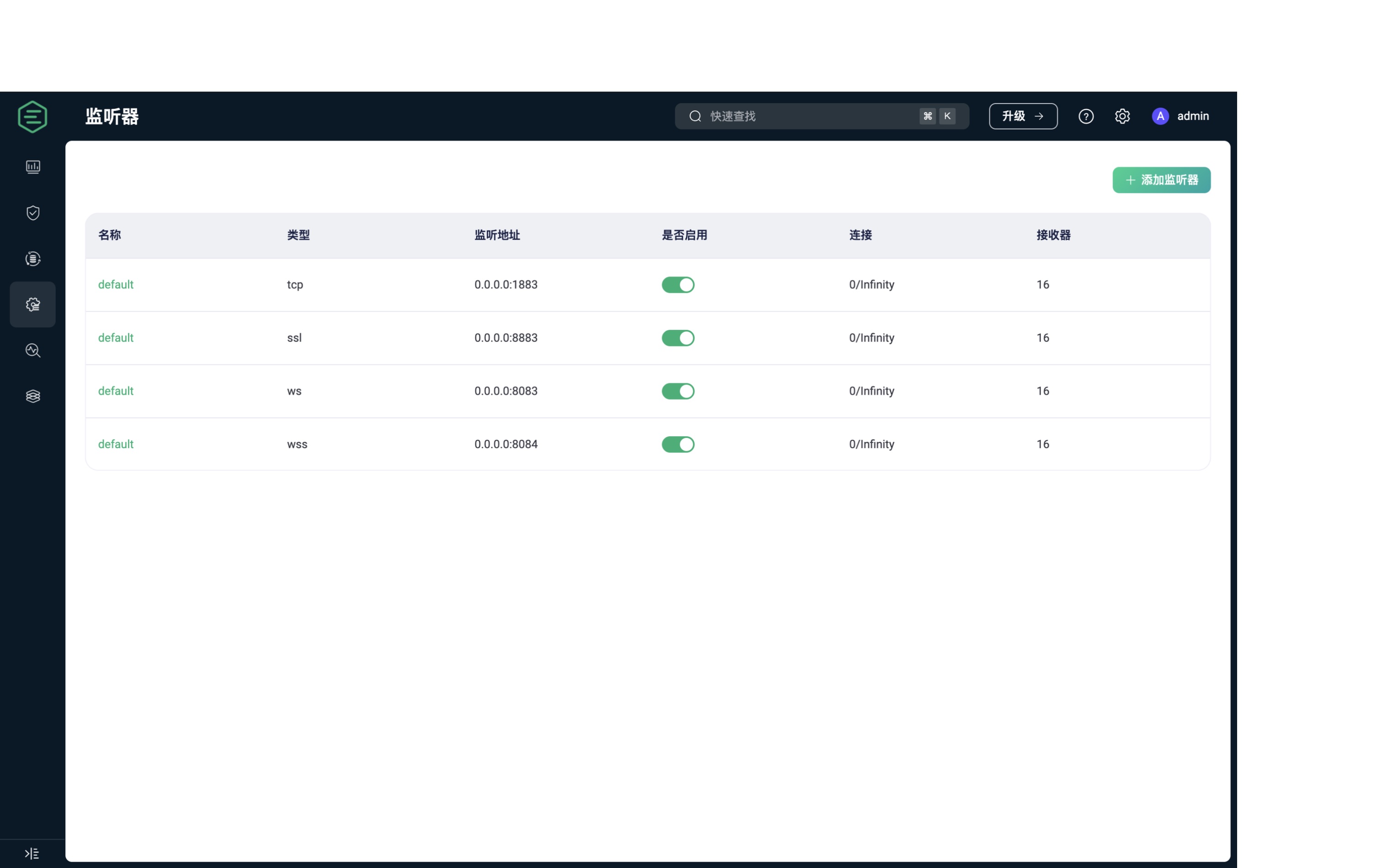Image resolution: width=1383 pixels, height=868 pixels.
Task: Click the 名称 column header
Action: [x=109, y=236]
